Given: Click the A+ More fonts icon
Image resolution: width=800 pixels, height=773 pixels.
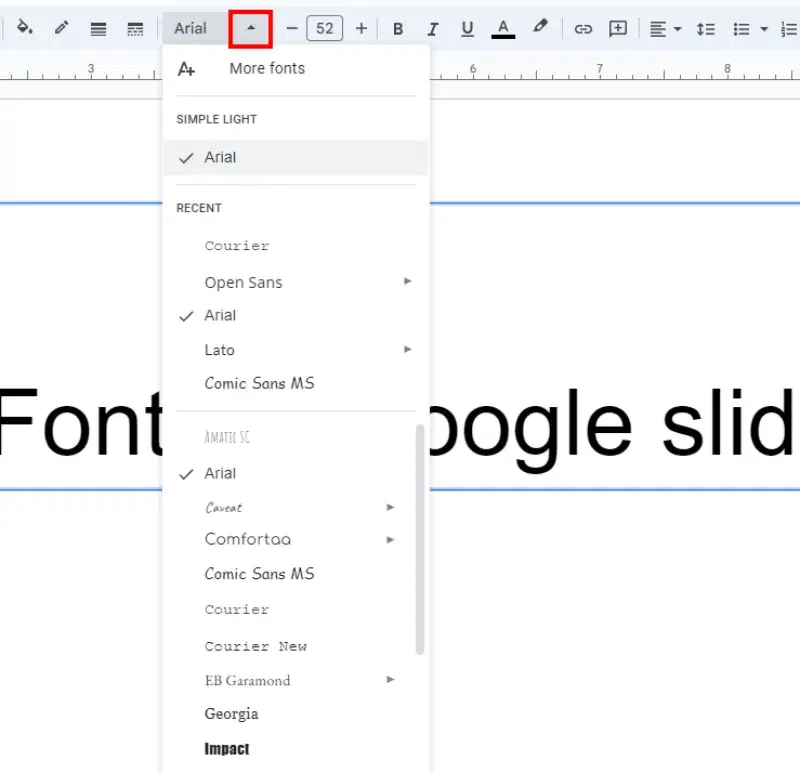Looking at the screenshot, I should (x=186, y=69).
